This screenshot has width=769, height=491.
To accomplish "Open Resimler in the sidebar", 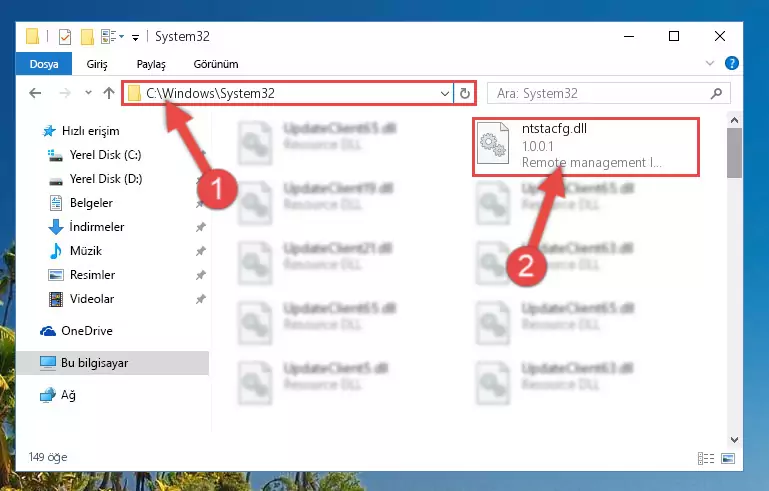I will click(x=92, y=275).
